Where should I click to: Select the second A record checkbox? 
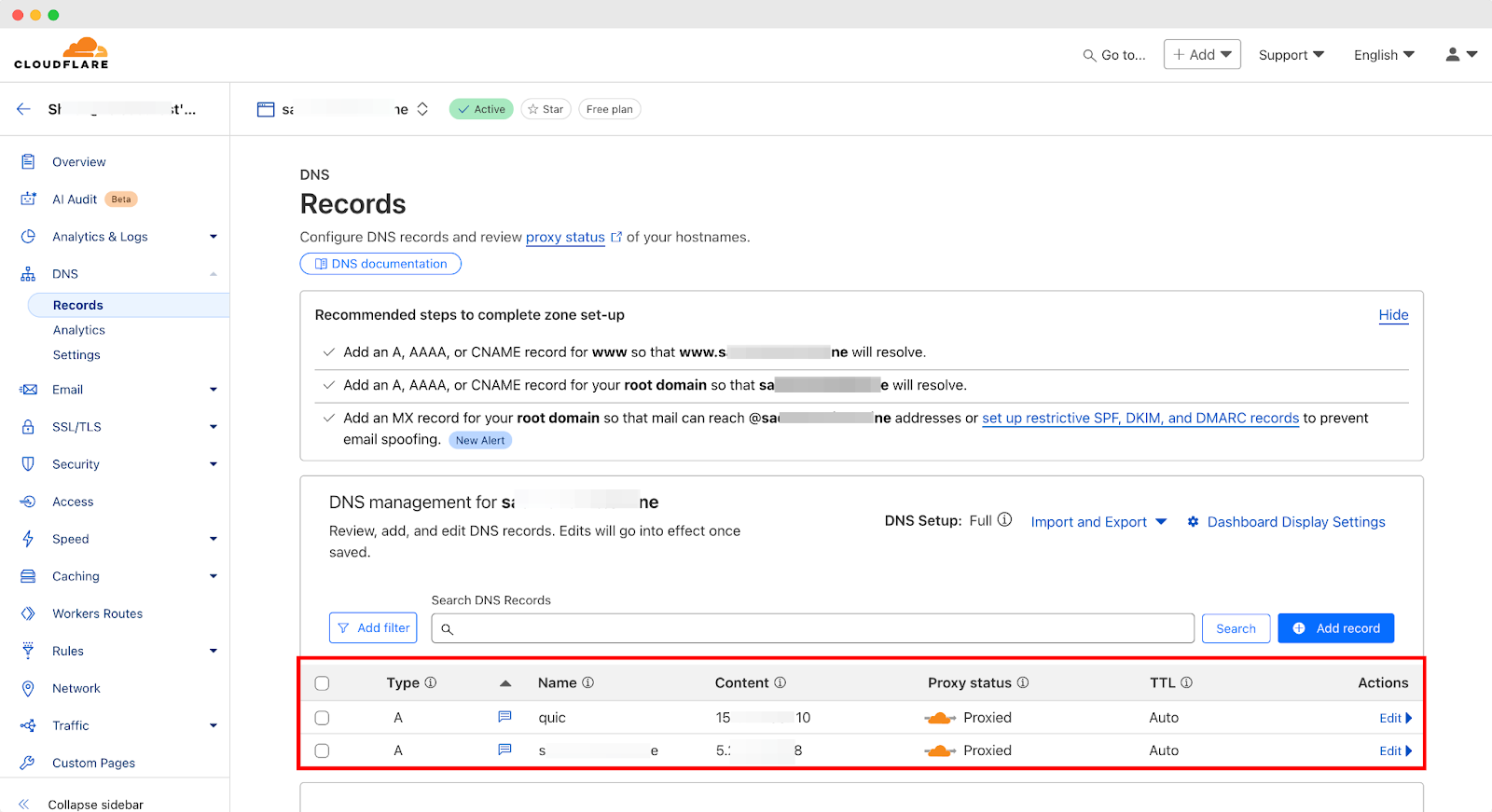323,750
